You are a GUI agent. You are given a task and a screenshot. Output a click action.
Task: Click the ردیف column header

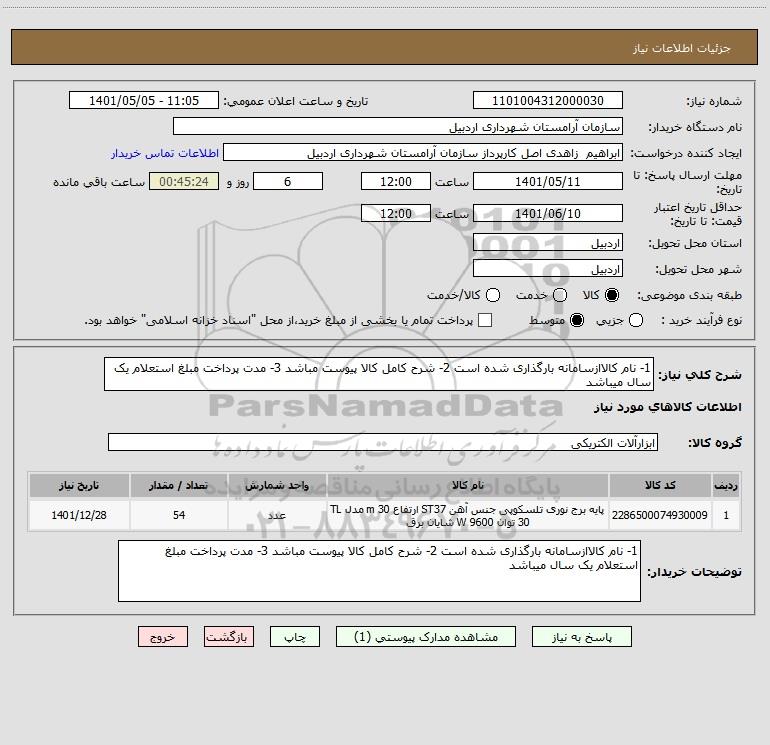(726, 486)
